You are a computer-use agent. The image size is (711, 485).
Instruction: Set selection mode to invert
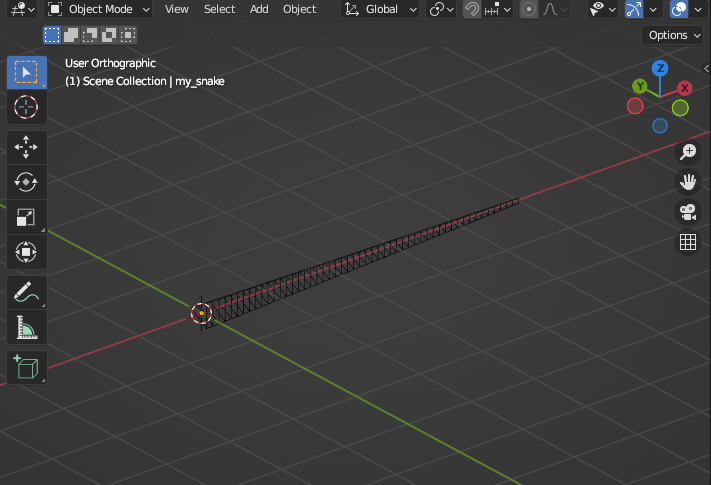pos(109,35)
